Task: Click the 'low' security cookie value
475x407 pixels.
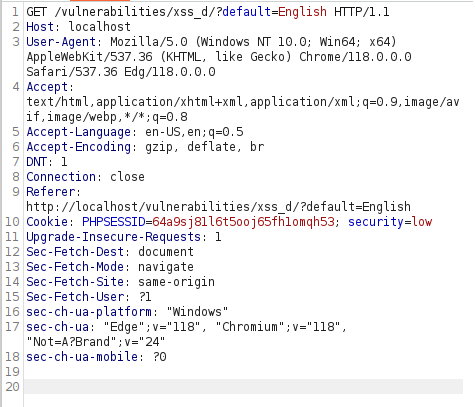Action: 422,222
